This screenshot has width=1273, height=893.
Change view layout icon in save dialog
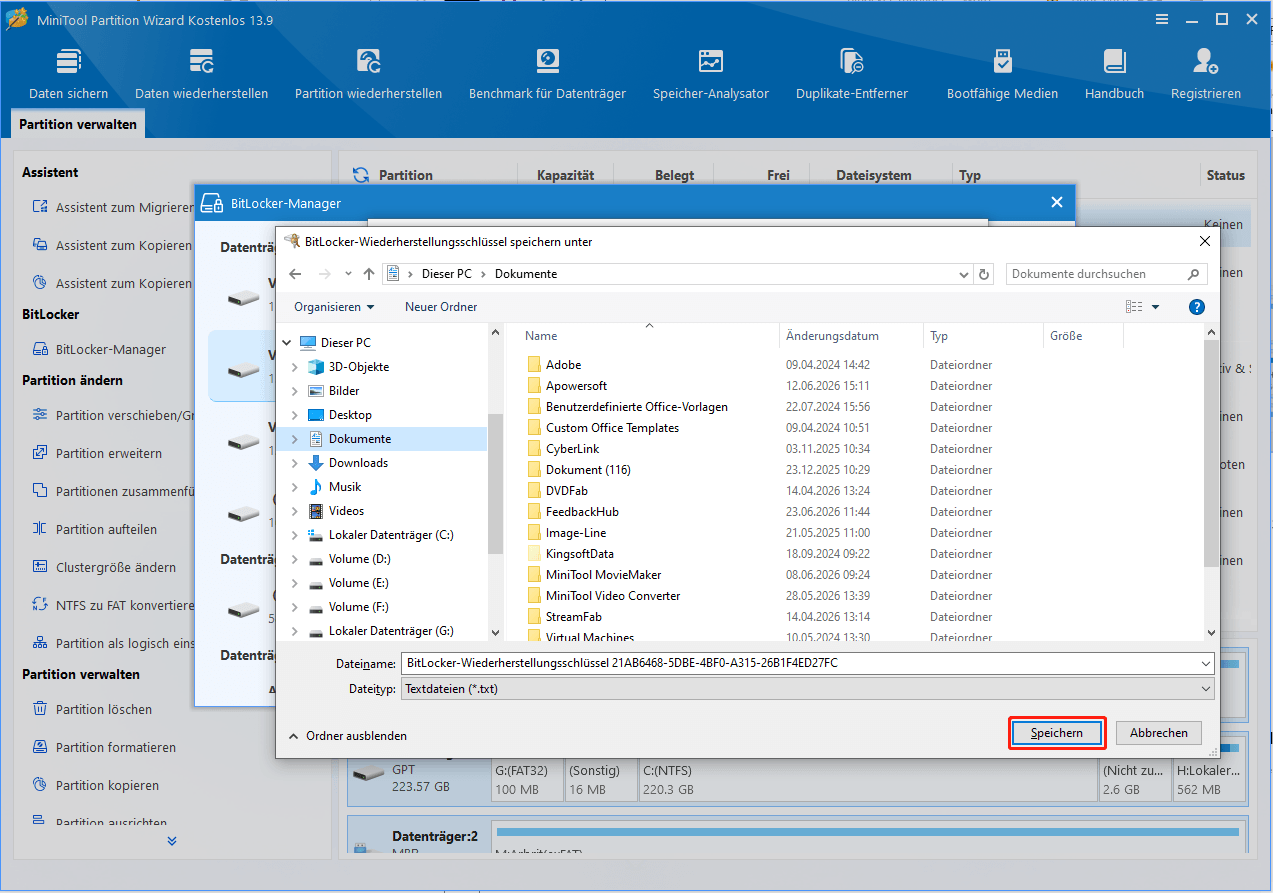[1134, 307]
